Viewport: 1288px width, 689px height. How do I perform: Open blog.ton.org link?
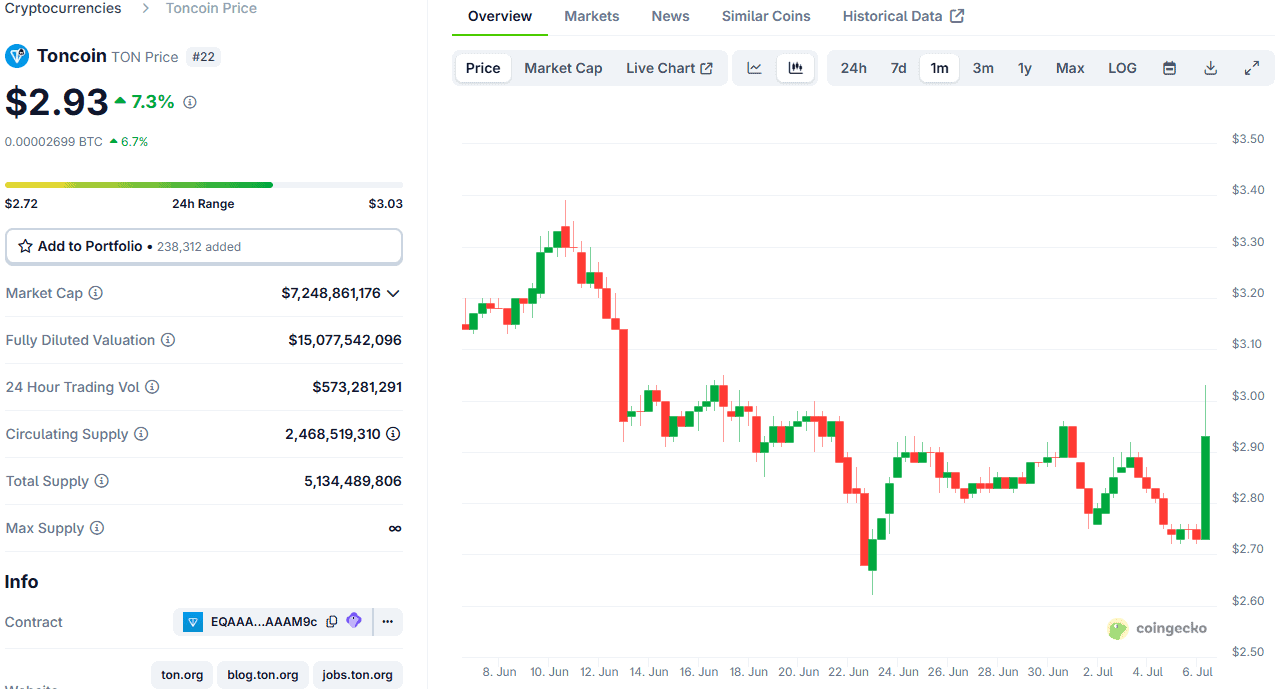point(263,675)
